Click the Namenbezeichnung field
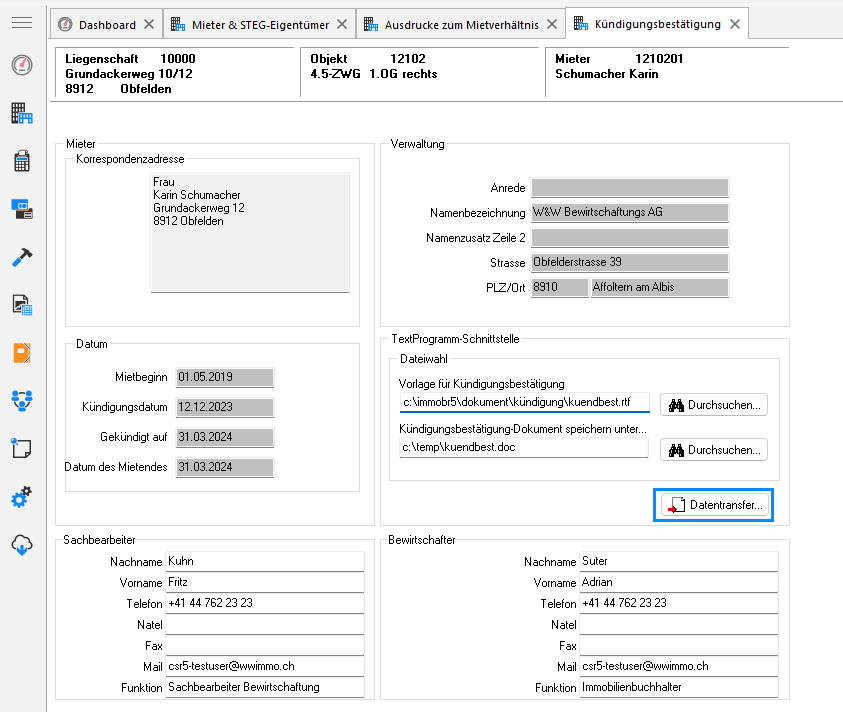The image size is (843, 712). click(630, 212)
